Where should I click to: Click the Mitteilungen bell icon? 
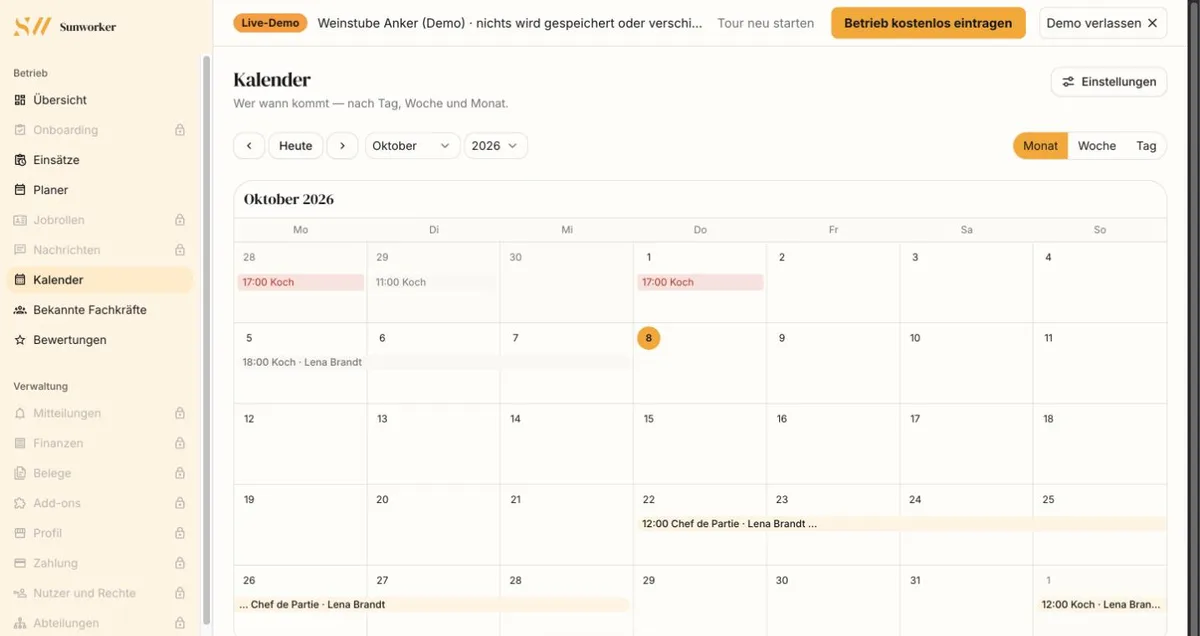(20, 413)
